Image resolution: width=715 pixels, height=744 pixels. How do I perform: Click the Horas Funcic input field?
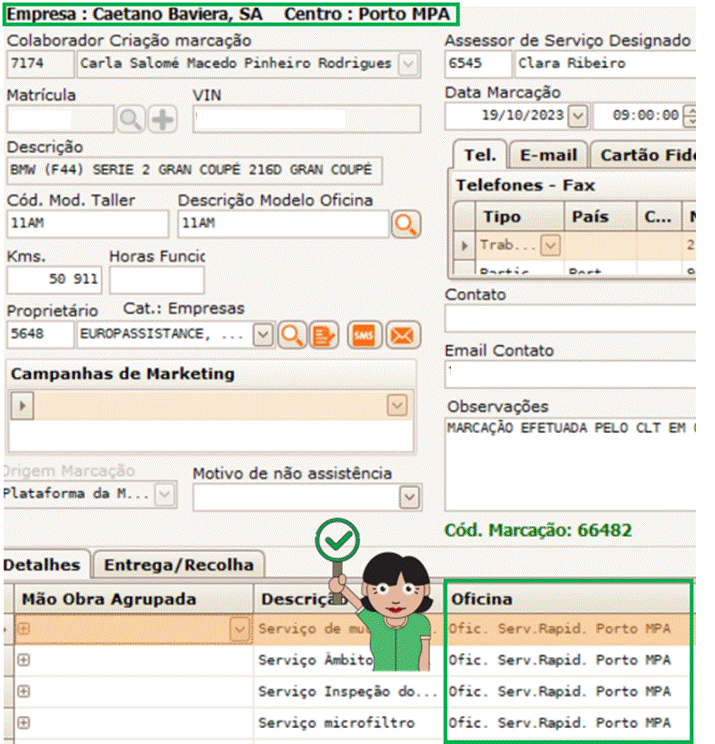(157, 279)
